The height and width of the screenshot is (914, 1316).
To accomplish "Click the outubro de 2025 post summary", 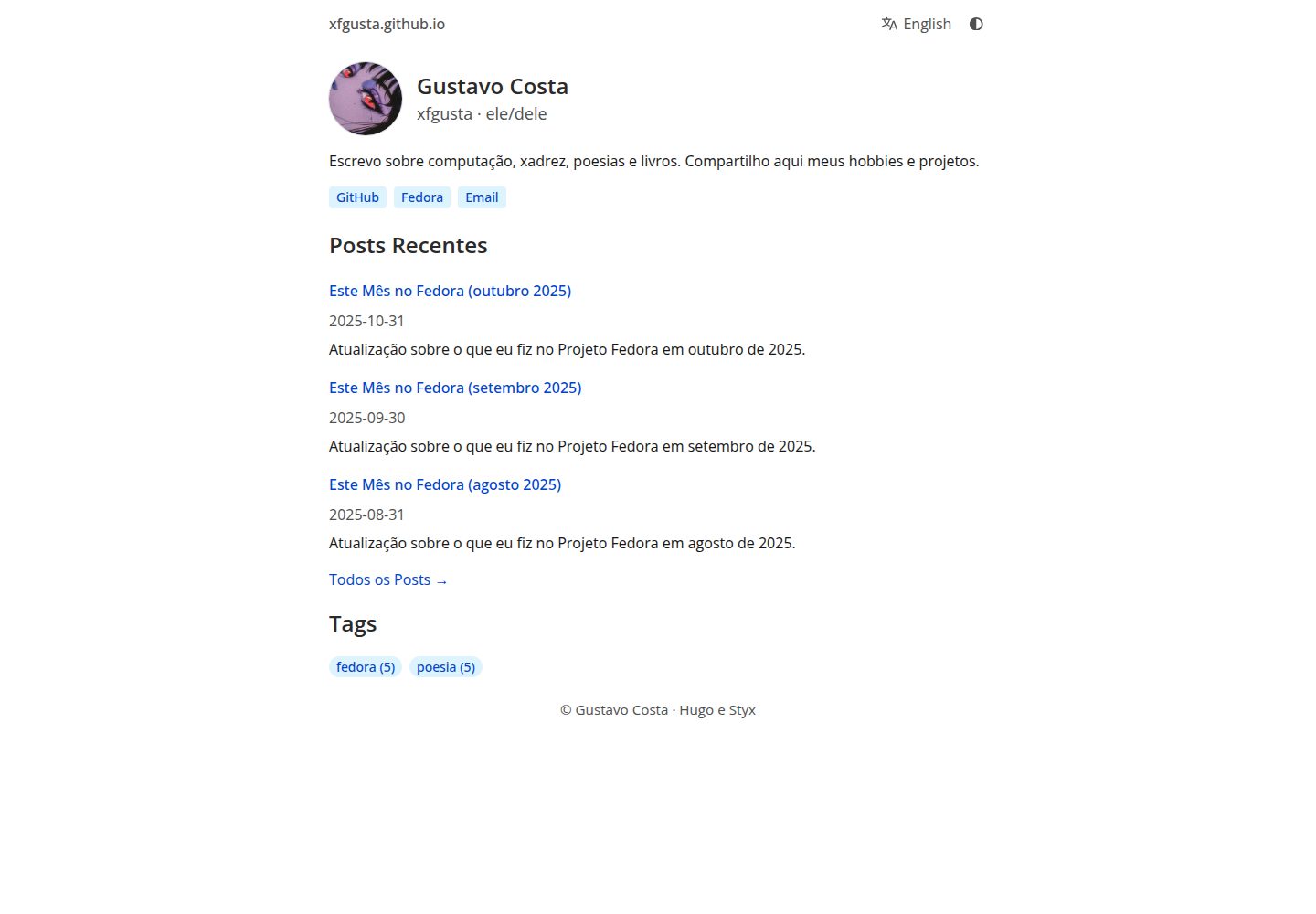I will (x=567, y=349).
